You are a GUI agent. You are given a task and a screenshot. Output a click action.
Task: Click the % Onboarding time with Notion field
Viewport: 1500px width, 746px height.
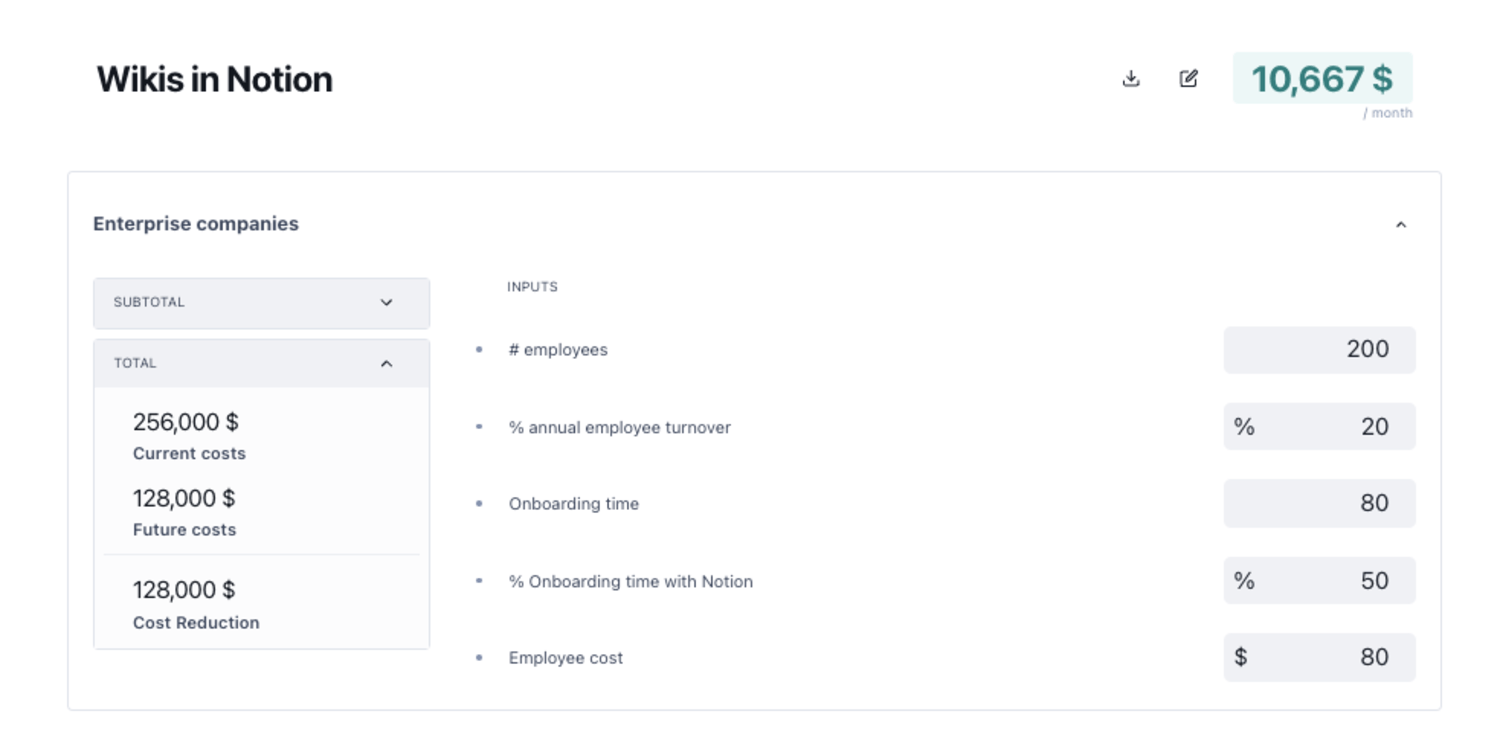1319,581
